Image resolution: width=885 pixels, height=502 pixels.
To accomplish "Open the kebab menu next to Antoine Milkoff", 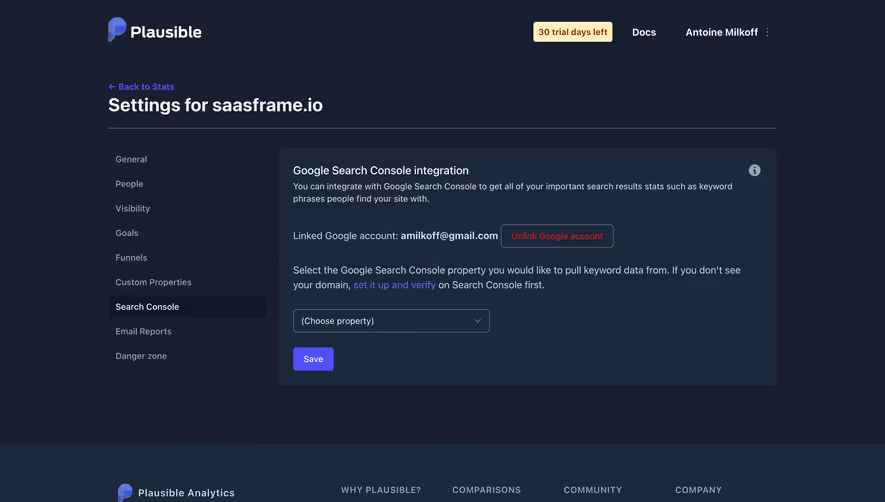I will pos(767,33).
